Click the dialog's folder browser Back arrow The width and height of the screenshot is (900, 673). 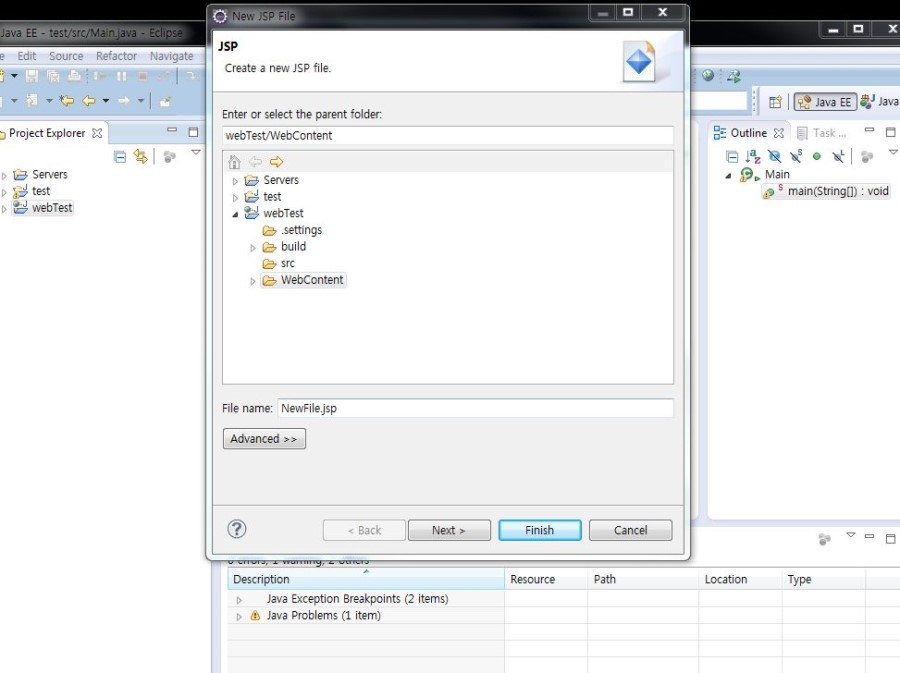[x=255, y=162]
